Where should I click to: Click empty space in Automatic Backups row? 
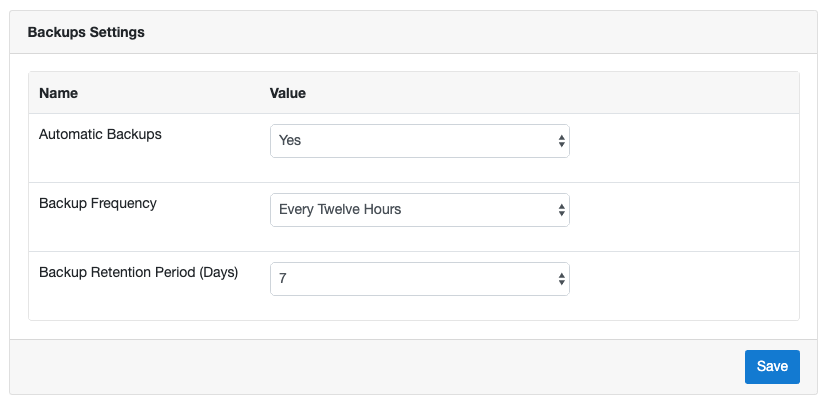pyautogui.click(x=684, y=148)
